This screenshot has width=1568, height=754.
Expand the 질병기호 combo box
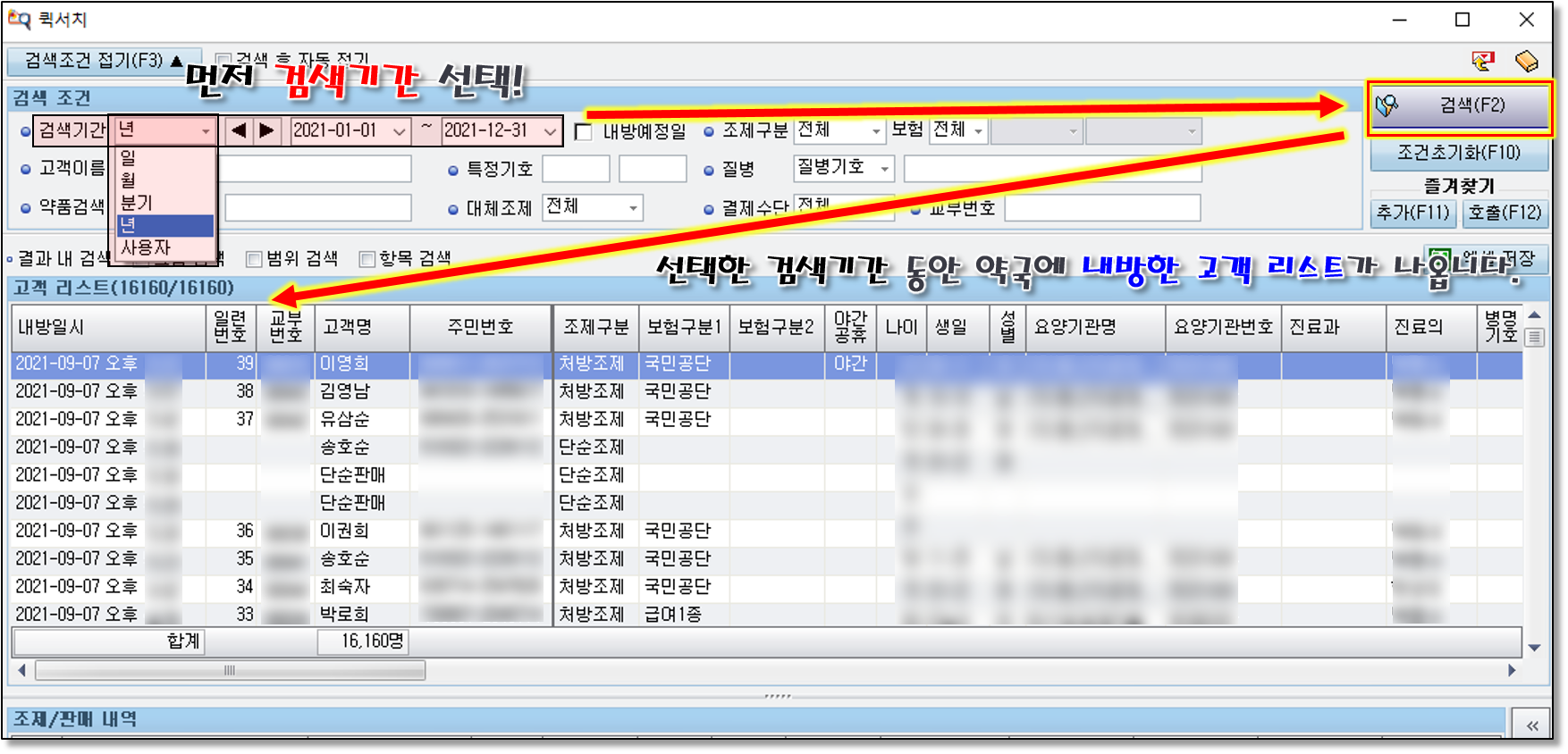[884, 168]
